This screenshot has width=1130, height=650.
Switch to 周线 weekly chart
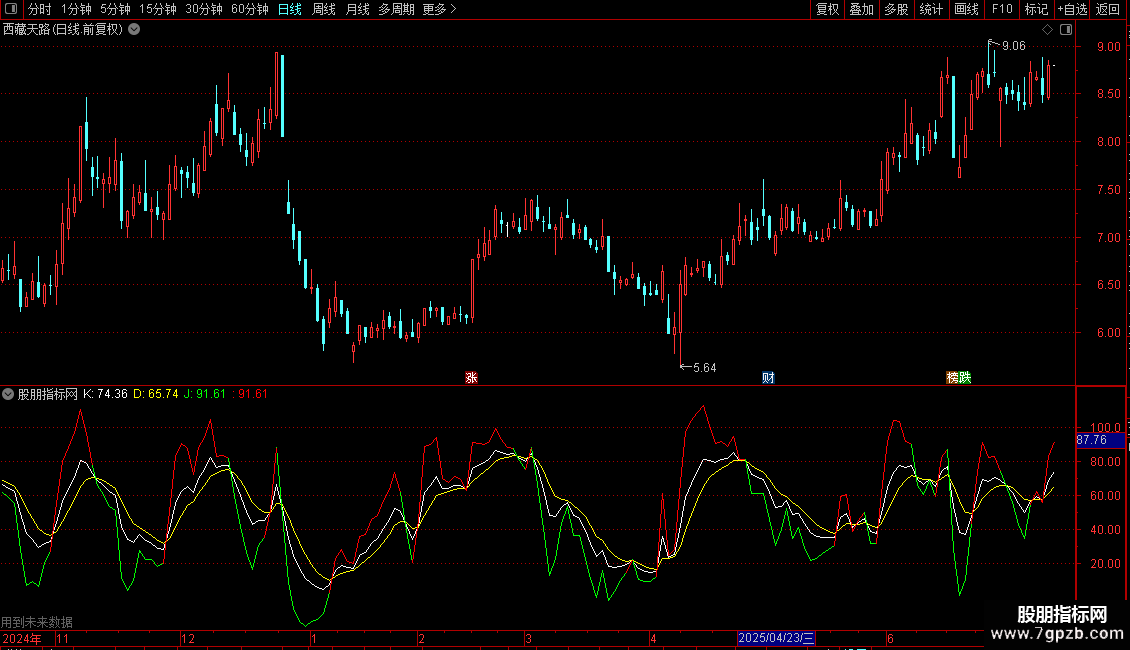click(x=324, y=9)
